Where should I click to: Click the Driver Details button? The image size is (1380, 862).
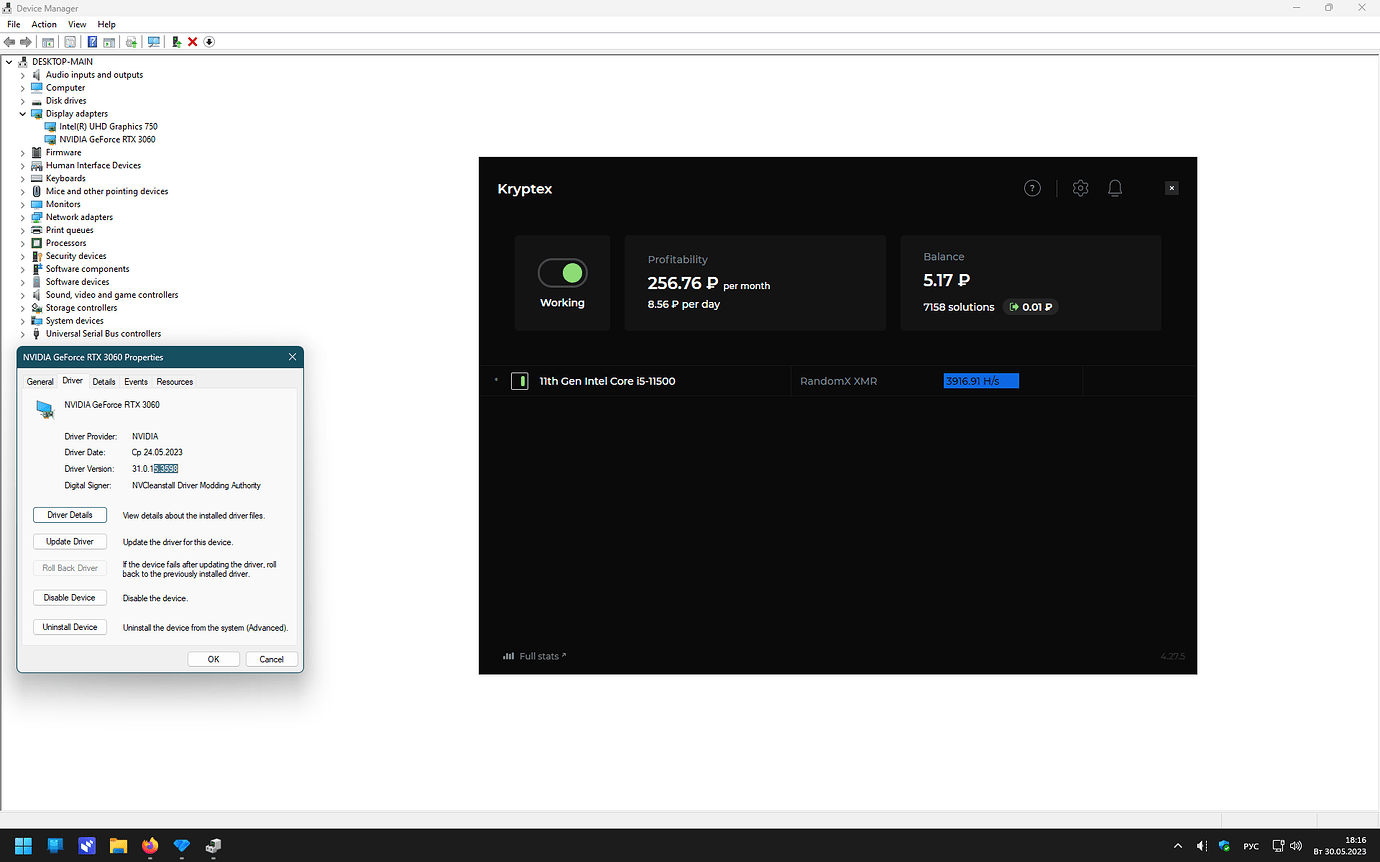(70, 515)
